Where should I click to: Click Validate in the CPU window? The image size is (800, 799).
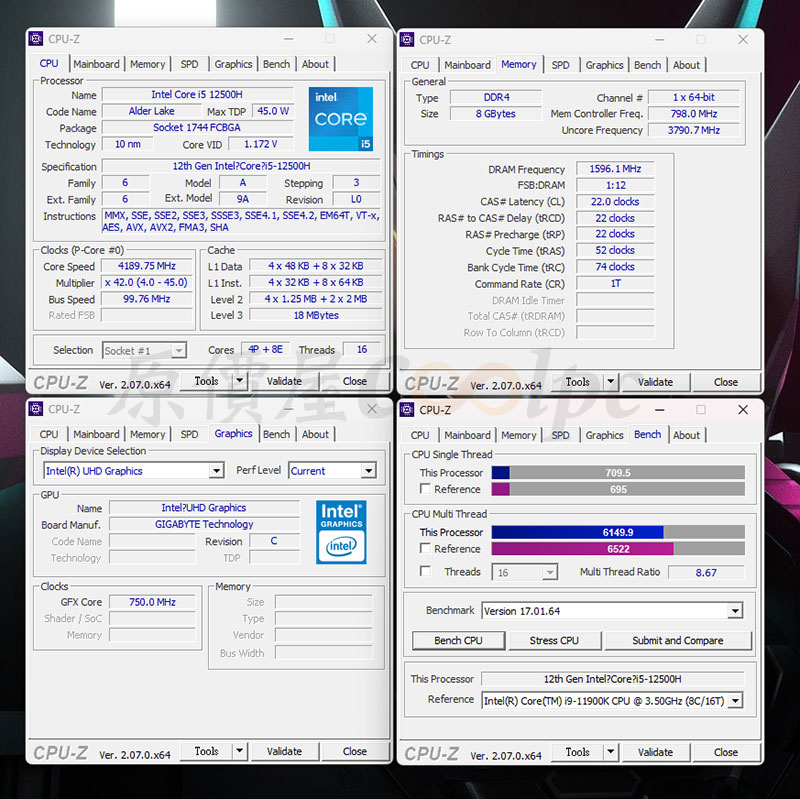(284, 381)
